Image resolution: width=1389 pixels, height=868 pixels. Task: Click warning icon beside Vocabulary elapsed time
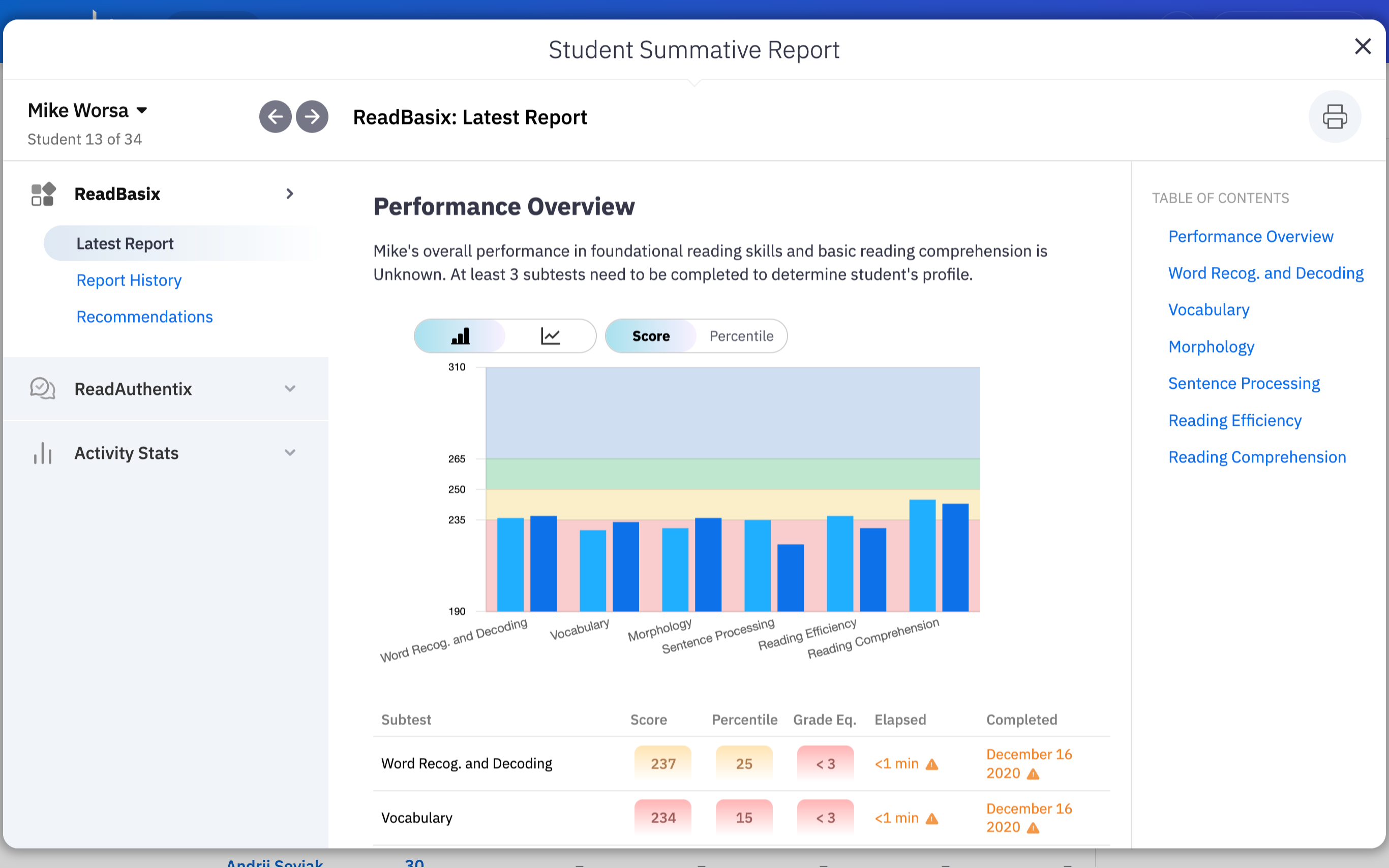click(932, 818)
